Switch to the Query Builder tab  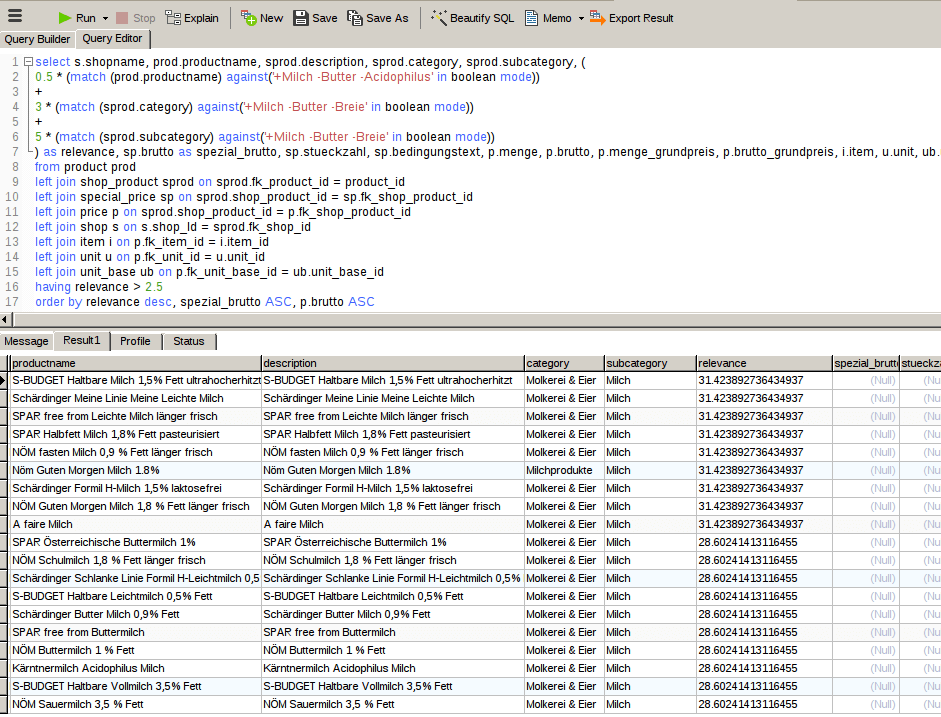[x=37, y=40]
